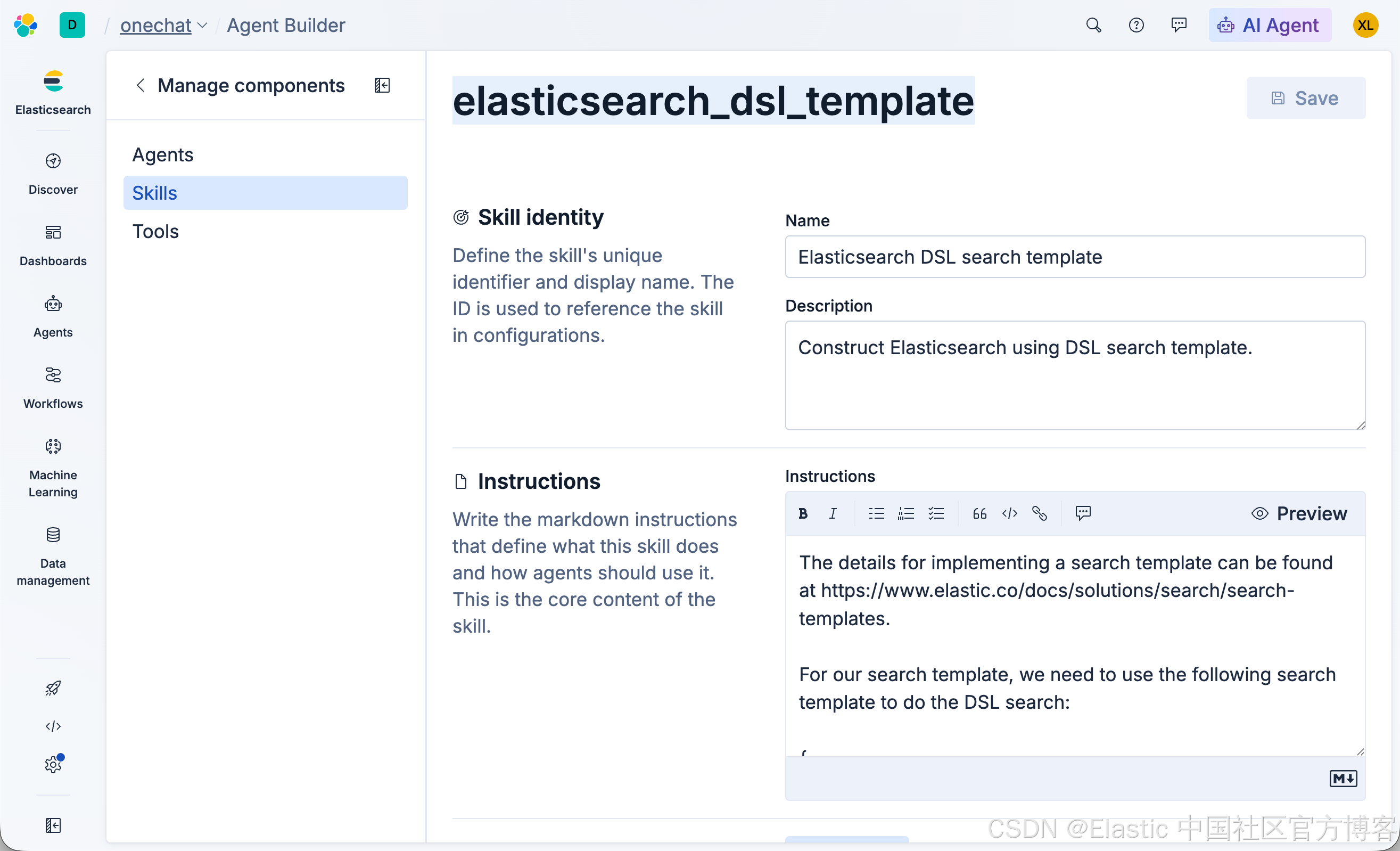Go back from Manage components
The image size is (1400, 851).
[x=141, y=85]
